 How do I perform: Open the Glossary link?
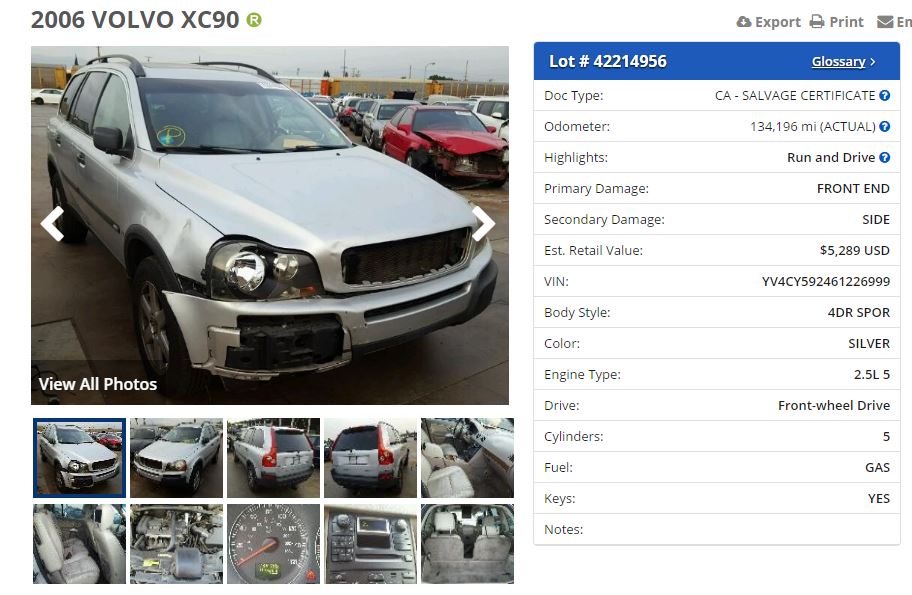838,62
